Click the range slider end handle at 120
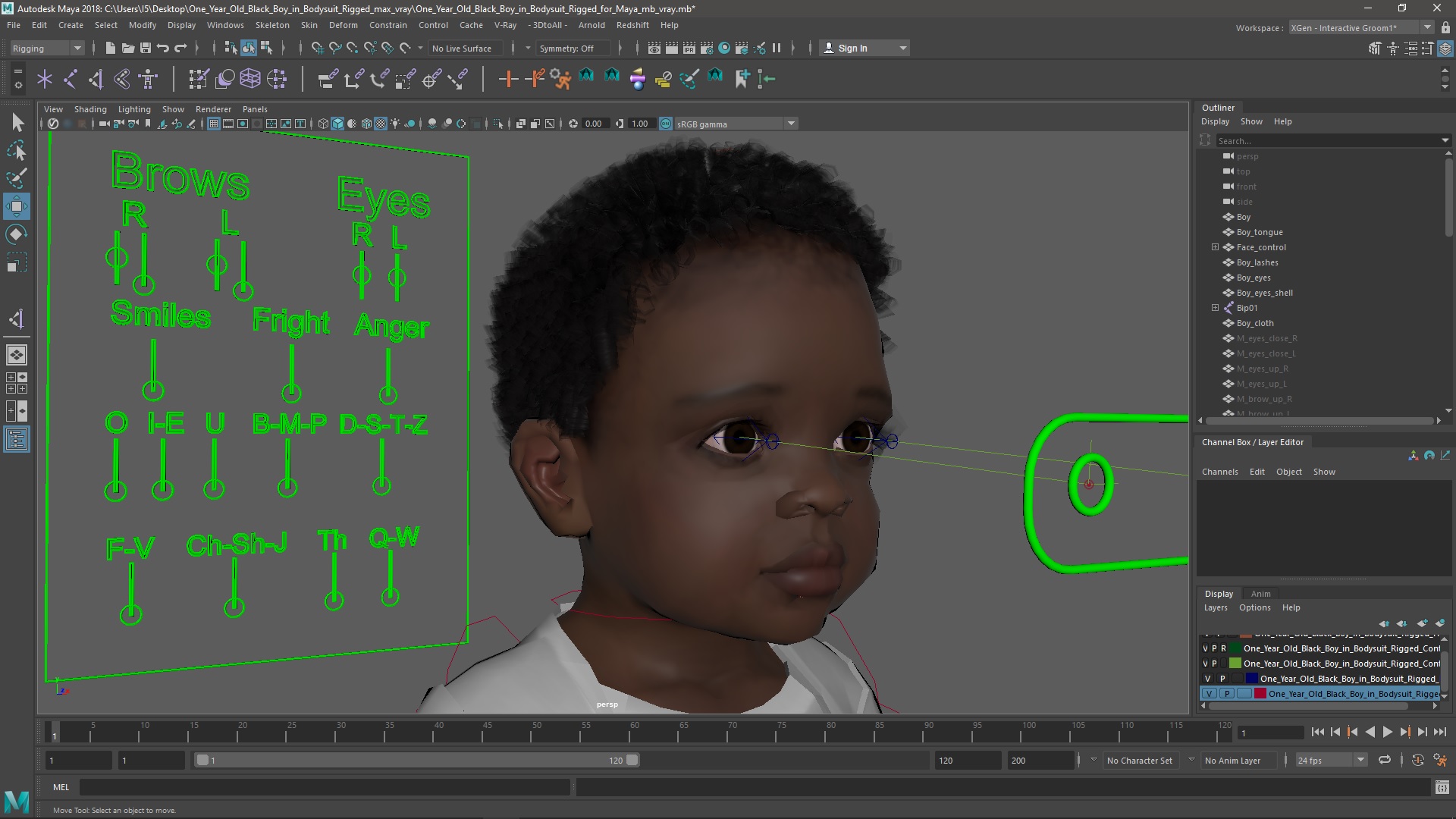The width and height of the screenshot is (1456, 819). coord(632,760)
